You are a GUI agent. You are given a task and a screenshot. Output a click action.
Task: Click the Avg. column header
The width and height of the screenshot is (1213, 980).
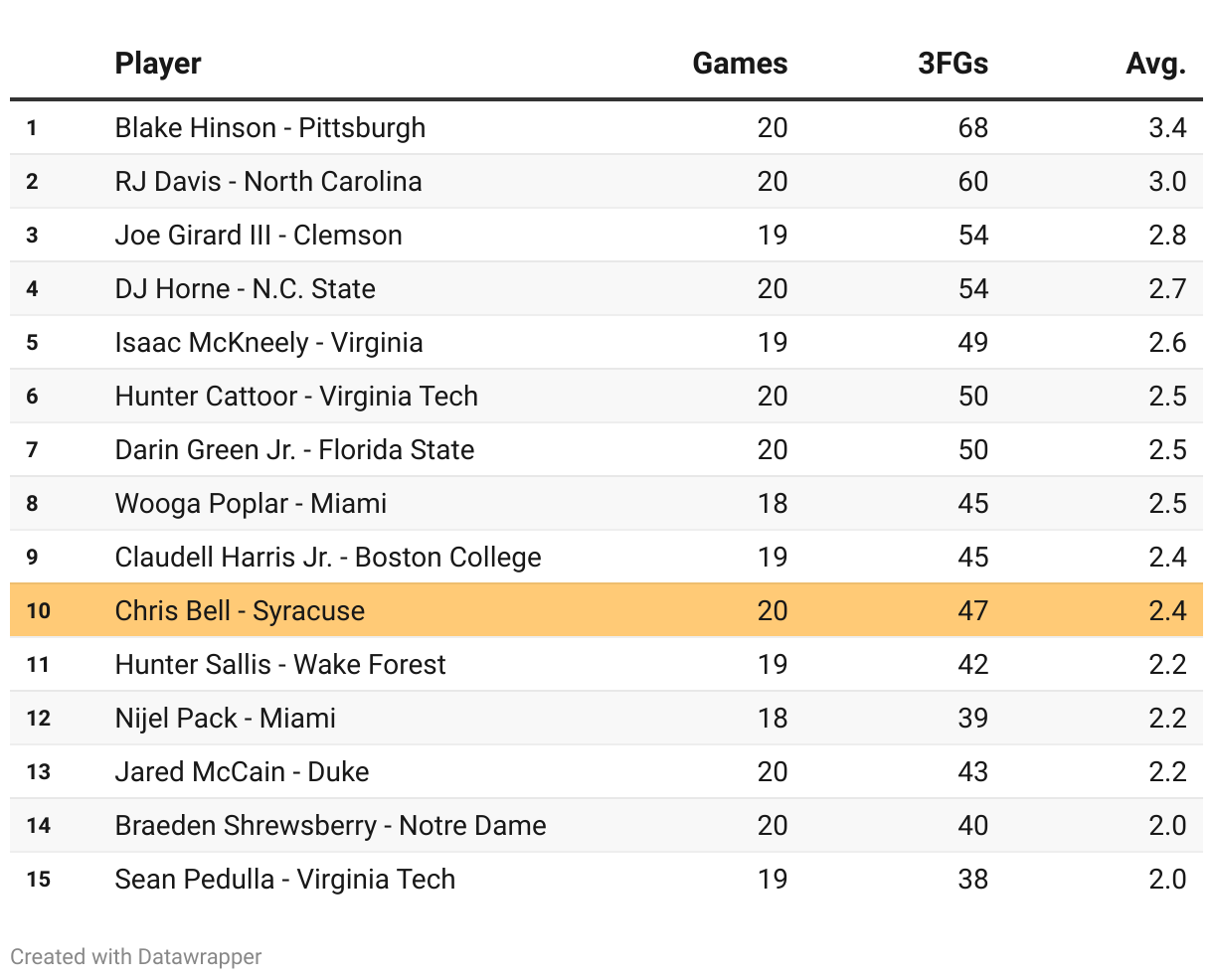click(1155, 64)
